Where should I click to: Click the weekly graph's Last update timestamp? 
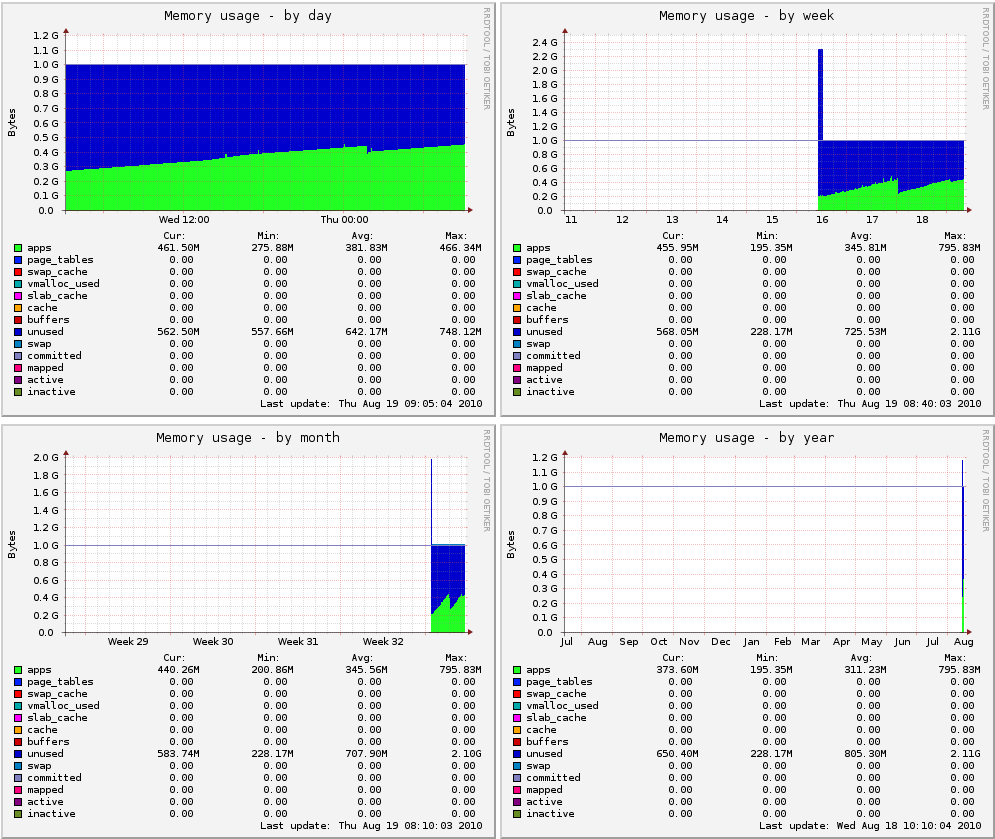click(x=870, y=404)
